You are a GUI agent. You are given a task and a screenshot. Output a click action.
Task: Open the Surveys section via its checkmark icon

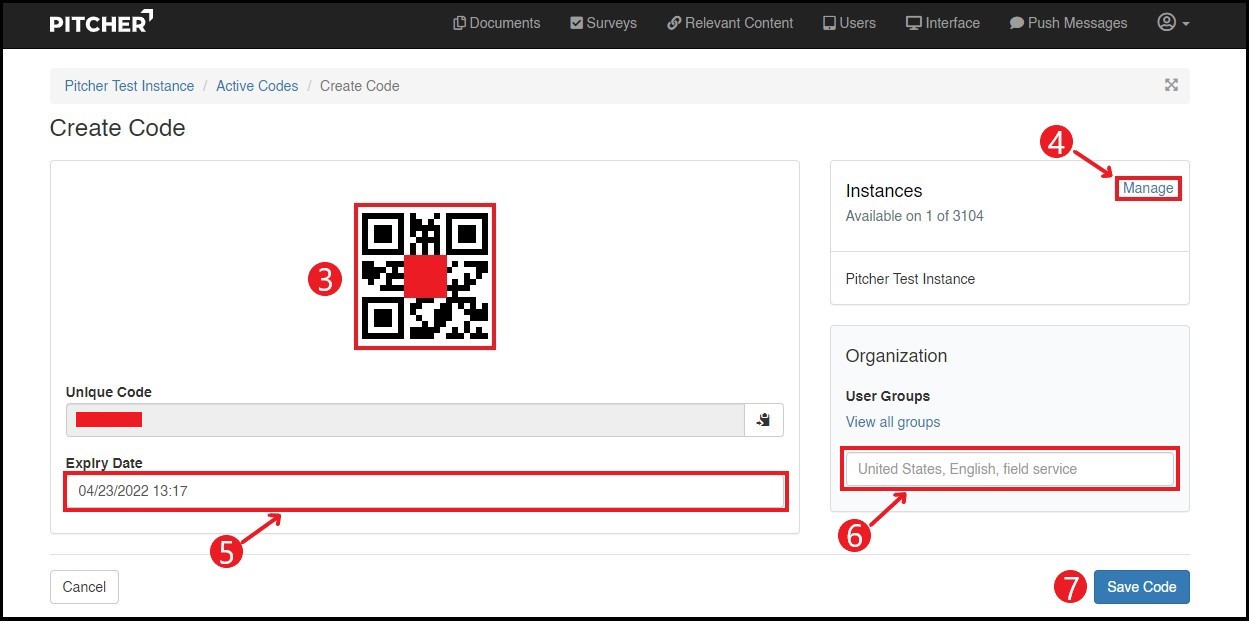(577, 22)
